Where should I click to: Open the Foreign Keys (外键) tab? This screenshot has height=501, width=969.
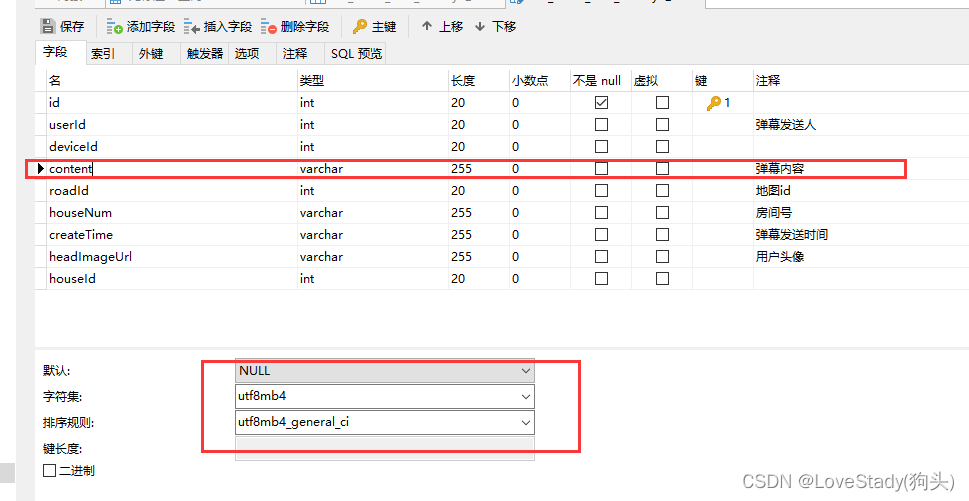156,54
